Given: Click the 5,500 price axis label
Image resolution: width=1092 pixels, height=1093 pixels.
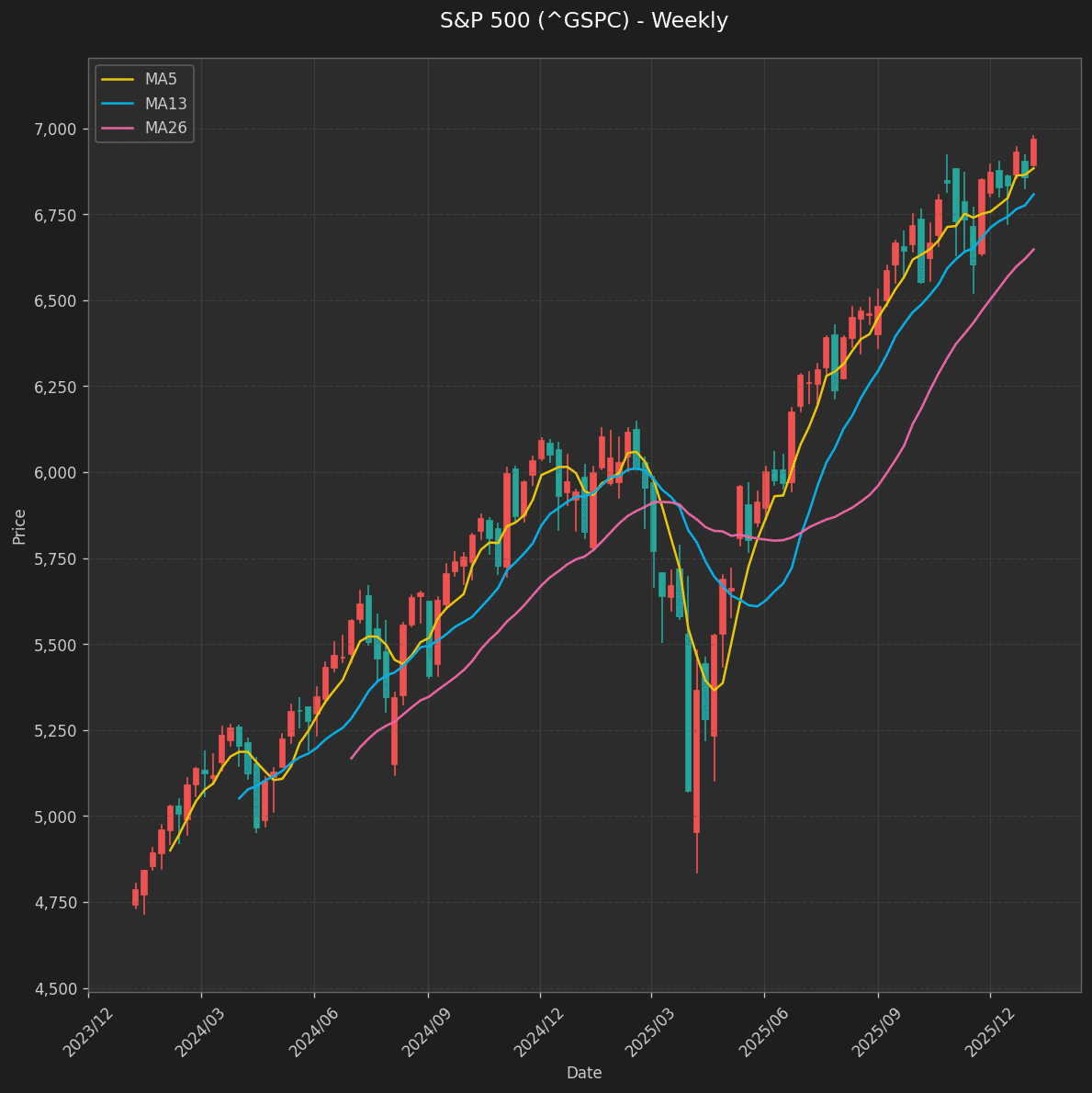Looking at the screenshot, I should (x=55, y=645).
